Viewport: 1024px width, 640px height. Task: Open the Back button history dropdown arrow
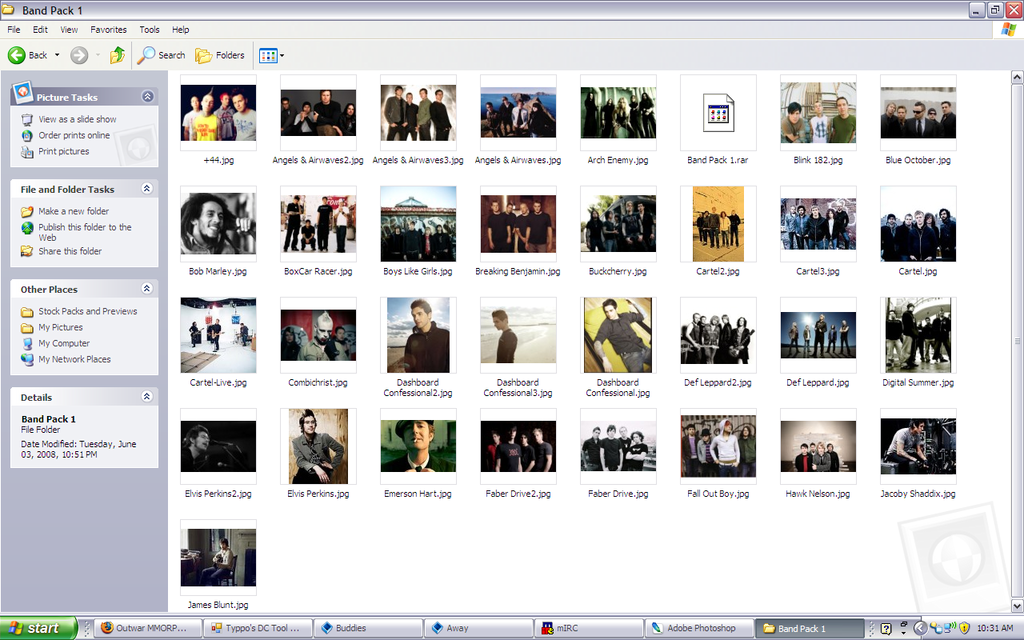(57, 56)
